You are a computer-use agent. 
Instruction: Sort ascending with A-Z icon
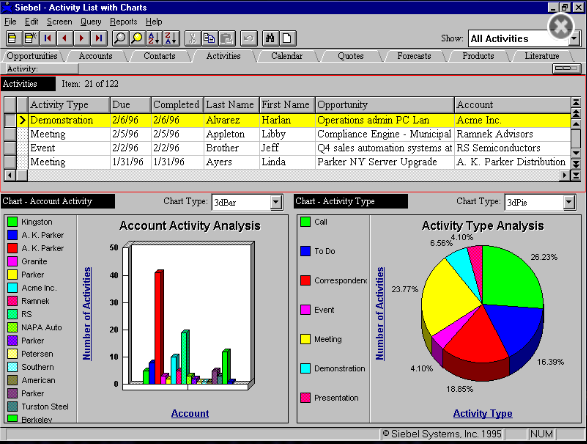pos(154,38)
